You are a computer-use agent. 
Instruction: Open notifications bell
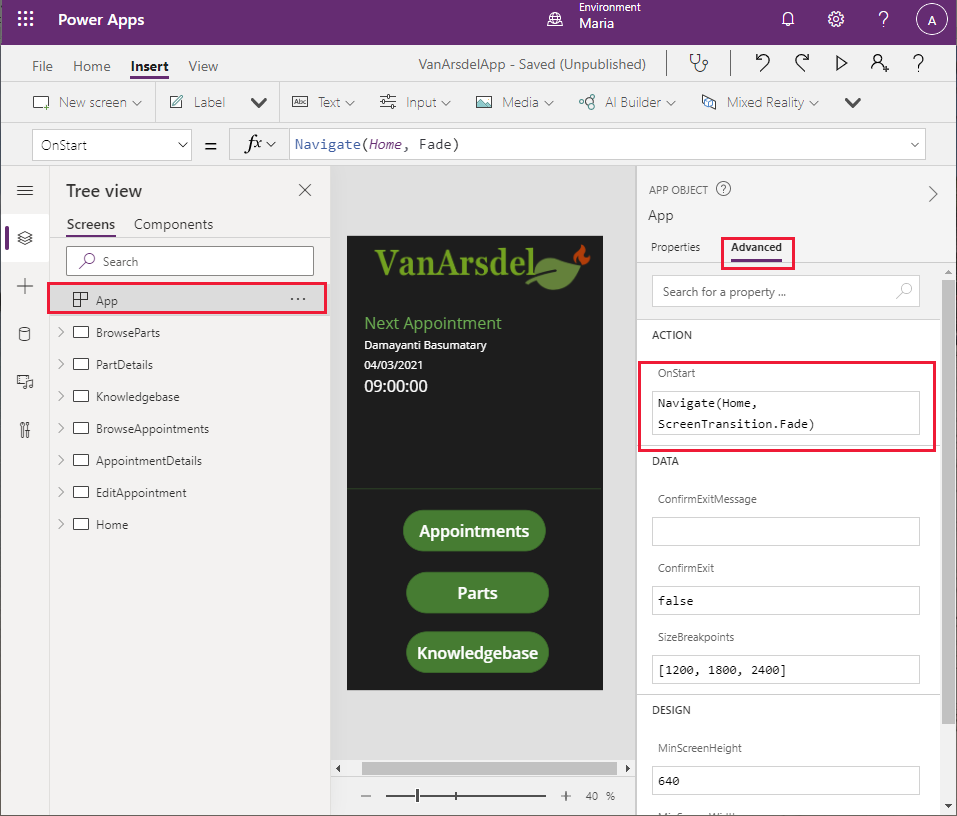point(788,19)
